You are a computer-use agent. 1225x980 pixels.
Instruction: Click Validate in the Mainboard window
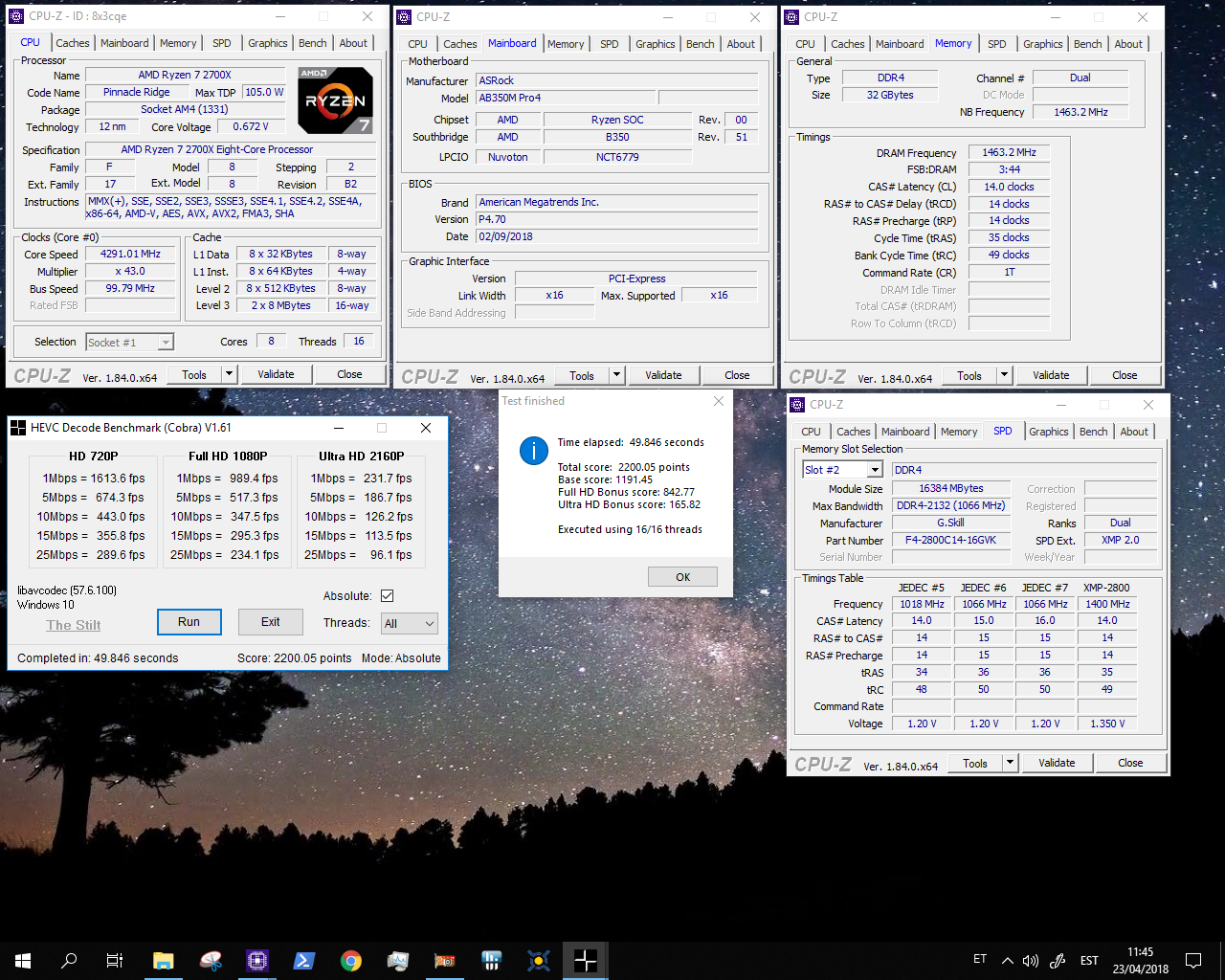click(663, 375)
